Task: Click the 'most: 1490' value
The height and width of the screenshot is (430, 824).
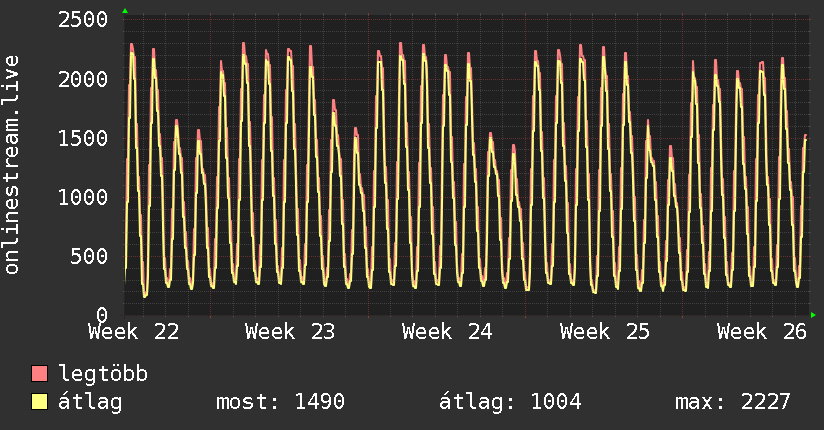Action: 280,402
